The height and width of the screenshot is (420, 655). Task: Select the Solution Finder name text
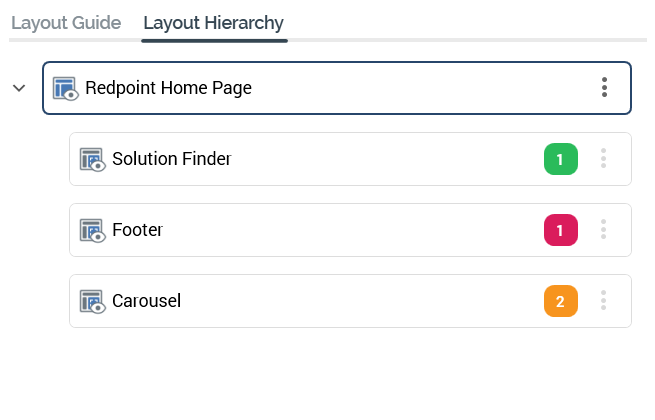coord(171,159)
